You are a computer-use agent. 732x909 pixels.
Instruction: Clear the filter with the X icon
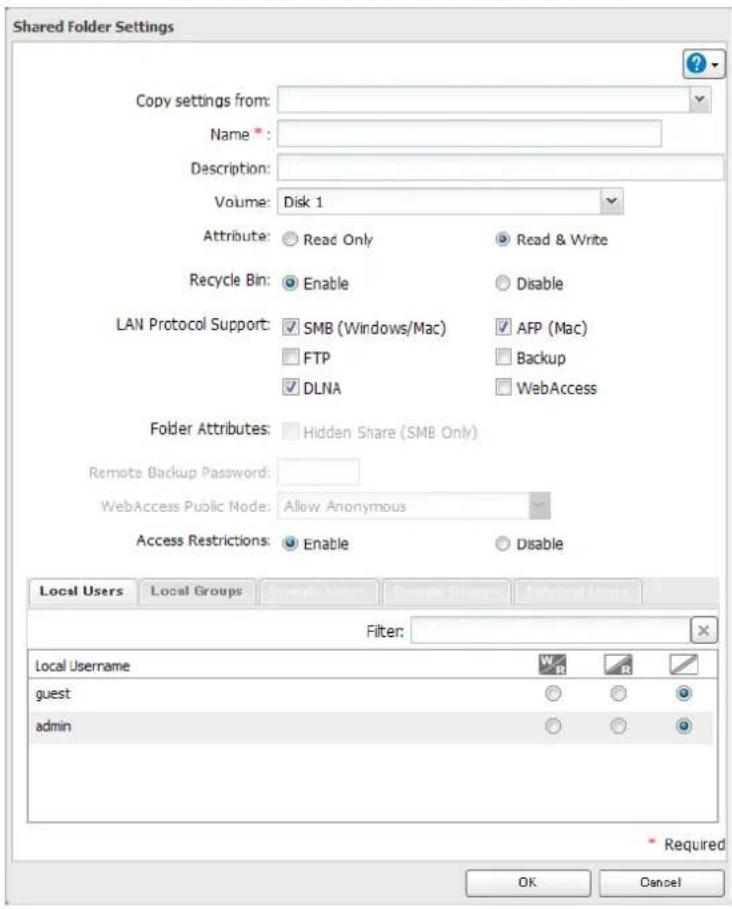pyautogui.click(x=704, y=630)
